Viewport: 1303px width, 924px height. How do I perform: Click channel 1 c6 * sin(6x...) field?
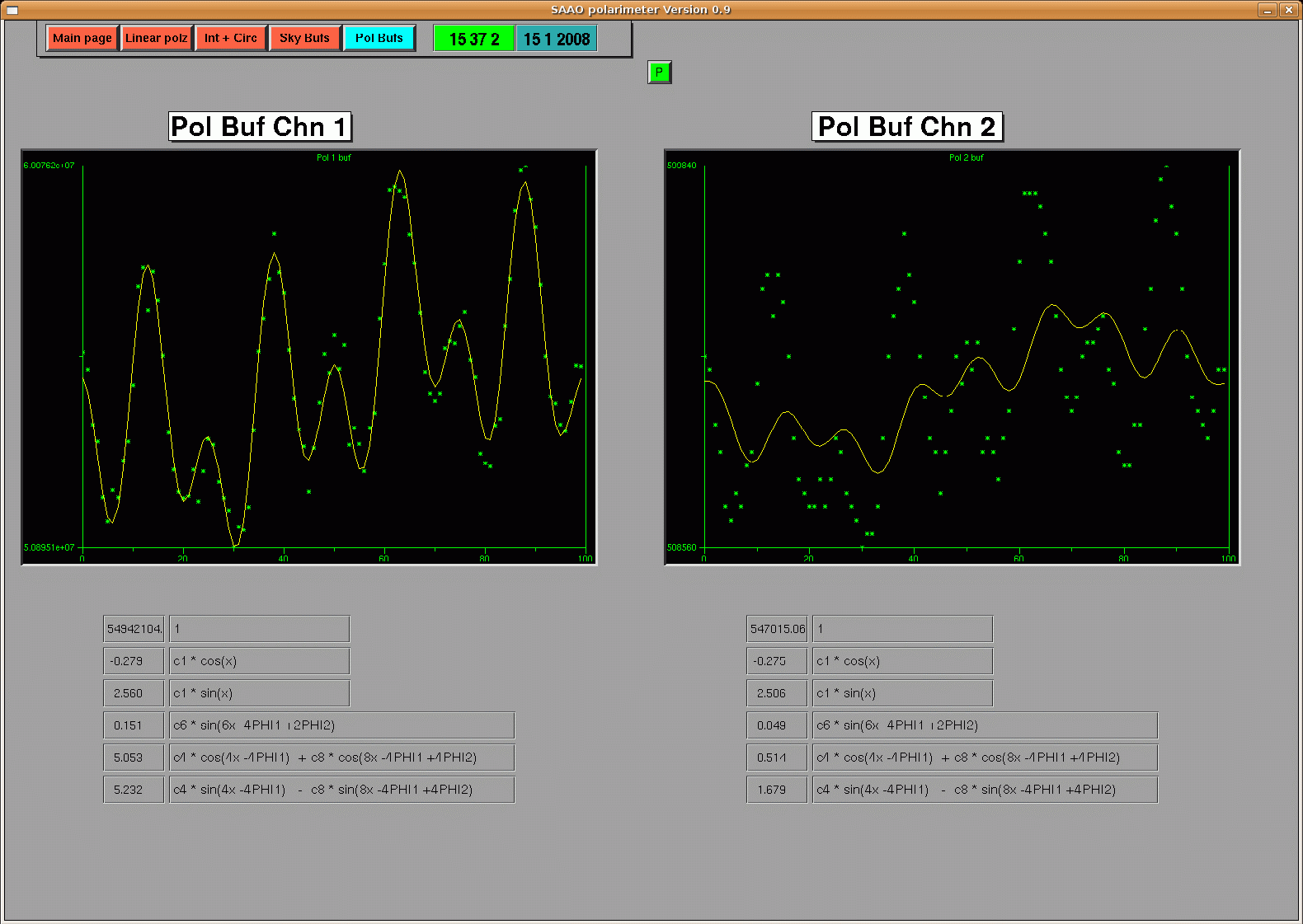[342, 725]
